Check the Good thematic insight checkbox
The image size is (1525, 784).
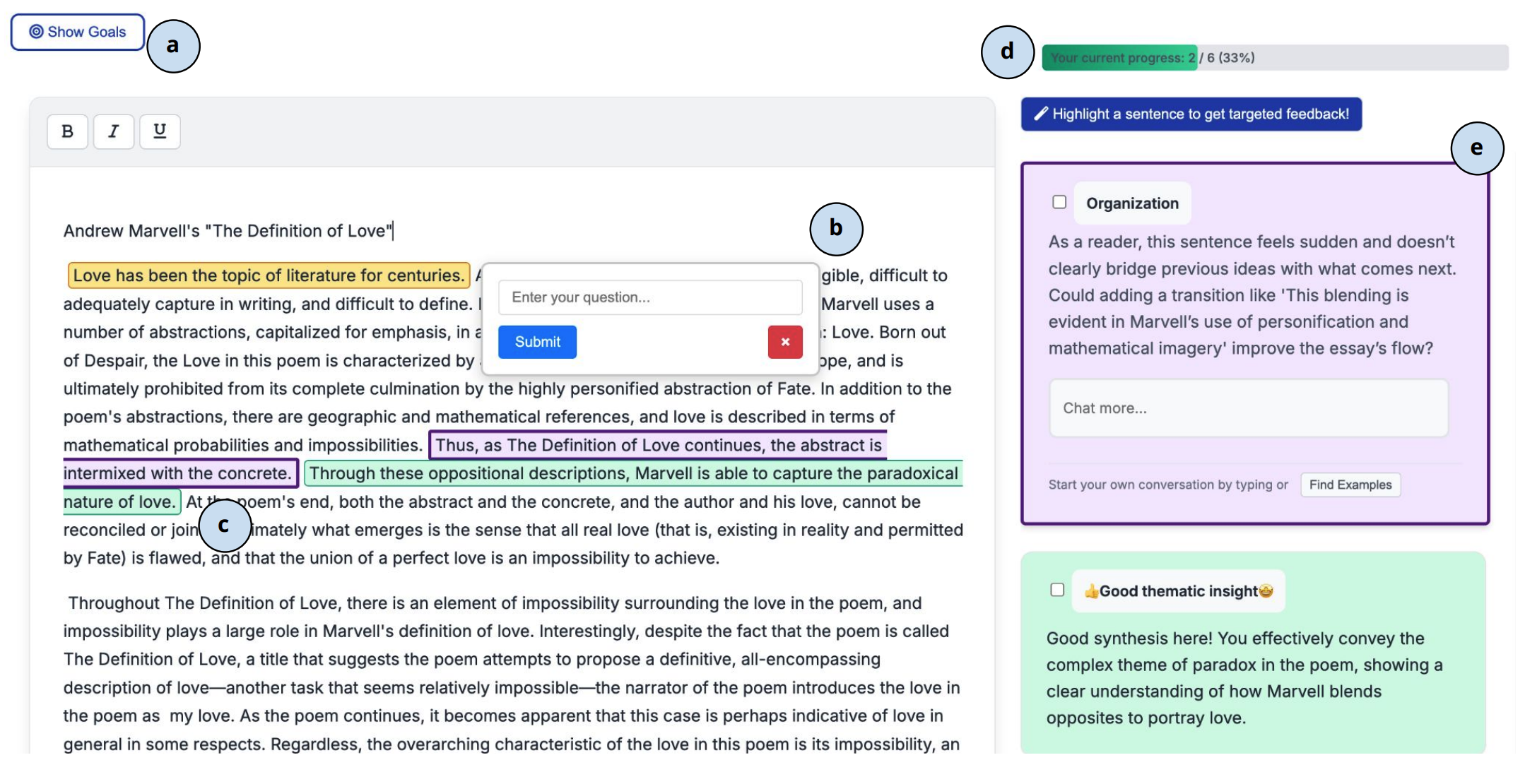tap(1056, 590)
